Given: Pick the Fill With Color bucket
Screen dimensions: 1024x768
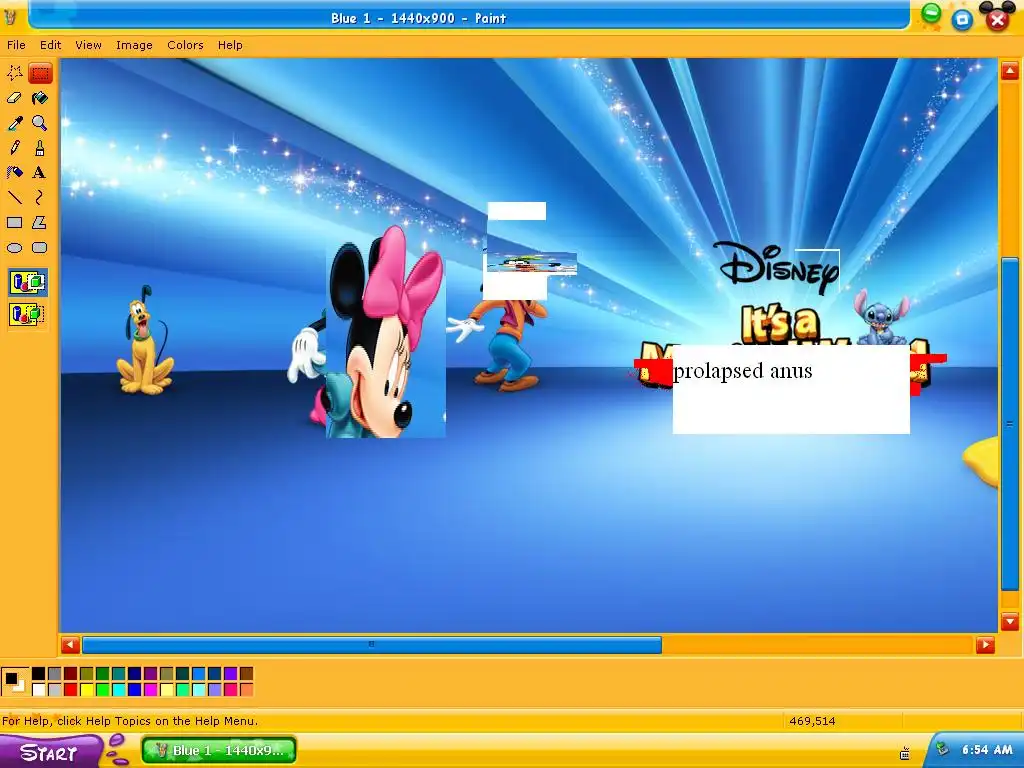Looking at the screenshot, I should pyautogui.click(x=40, y=98).
